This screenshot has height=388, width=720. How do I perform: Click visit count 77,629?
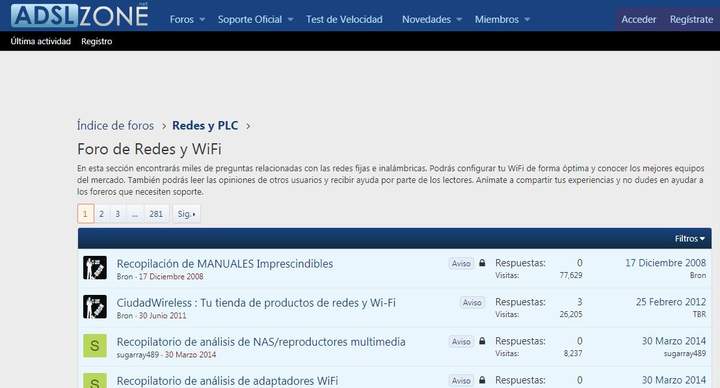(571, 276)
